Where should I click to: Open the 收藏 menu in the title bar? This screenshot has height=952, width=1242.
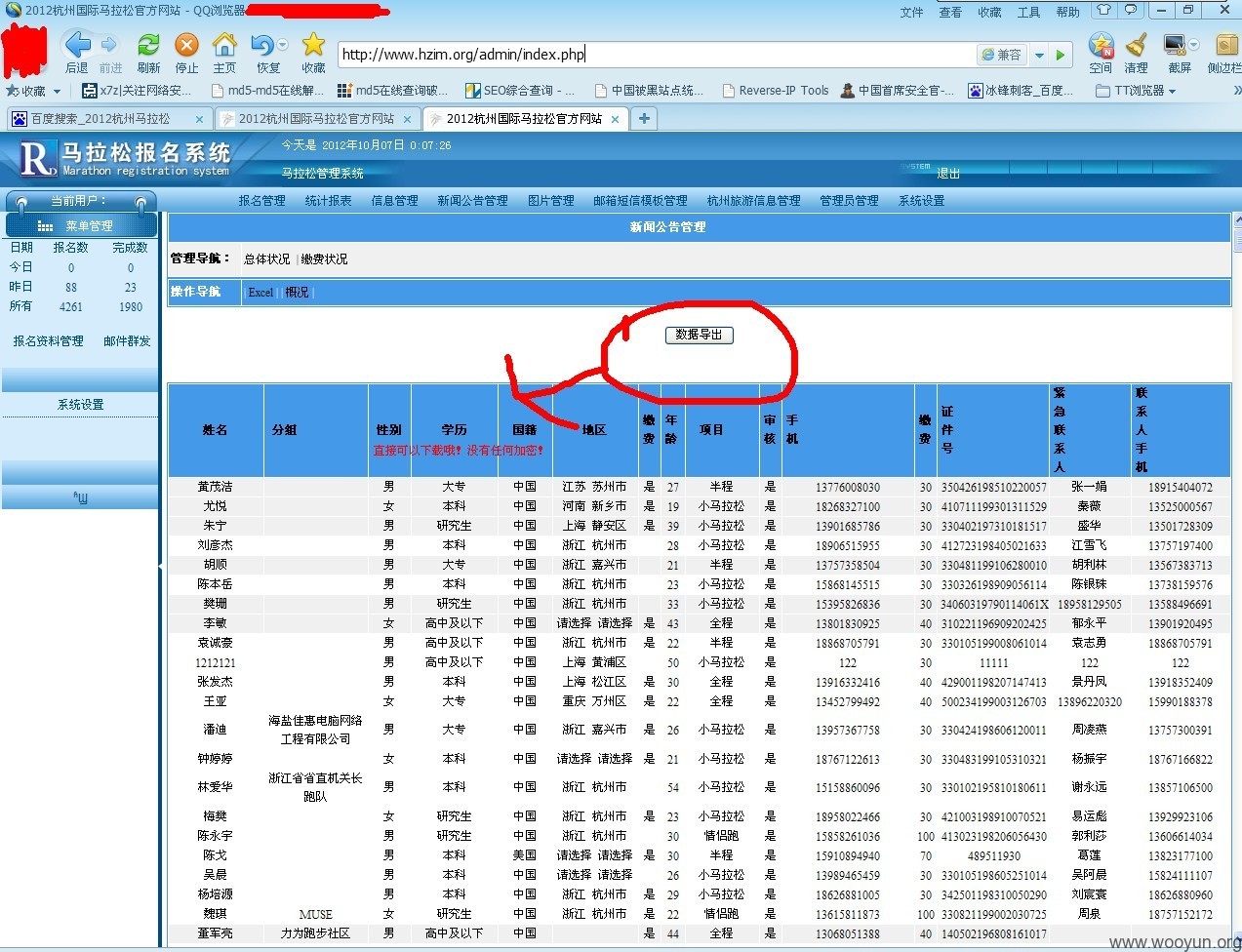click(x=989, y=12)
